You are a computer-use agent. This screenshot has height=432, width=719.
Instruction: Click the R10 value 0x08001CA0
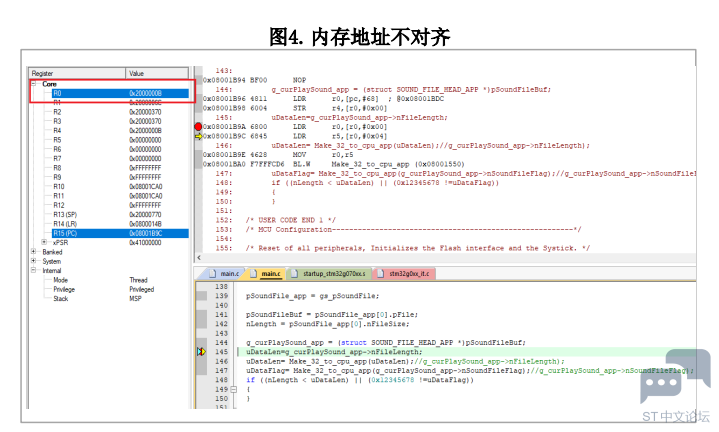coord(146,186)
